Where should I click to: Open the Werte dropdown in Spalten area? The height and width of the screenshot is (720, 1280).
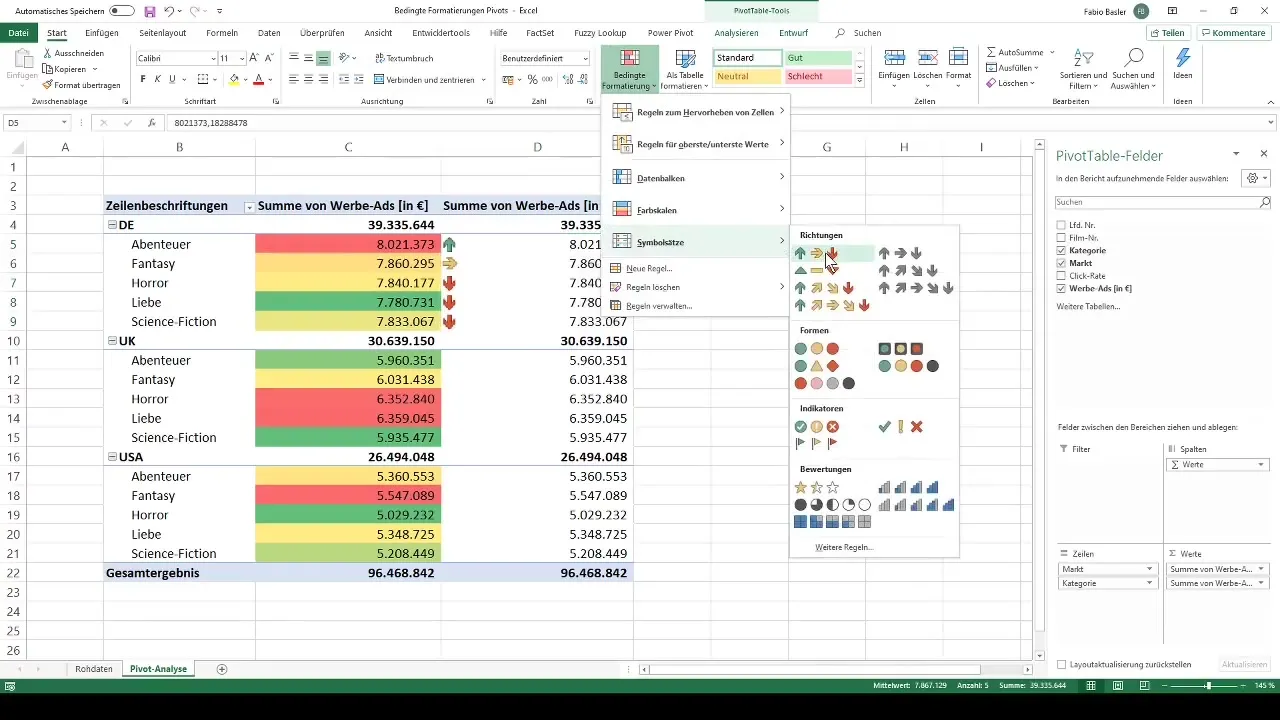1261,465
